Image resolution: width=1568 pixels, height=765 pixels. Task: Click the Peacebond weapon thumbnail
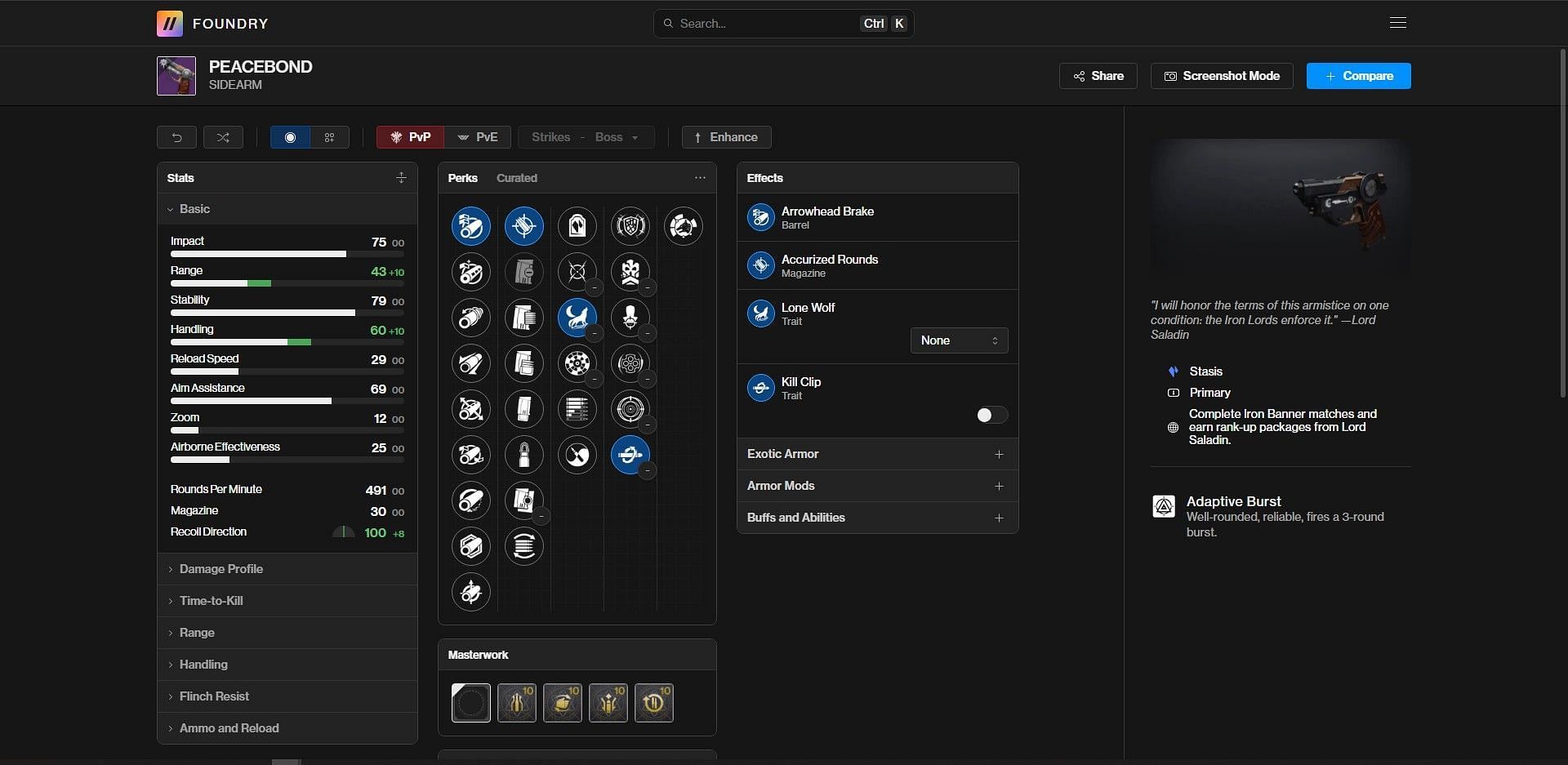pyautogui.click(x=176, y=76)
